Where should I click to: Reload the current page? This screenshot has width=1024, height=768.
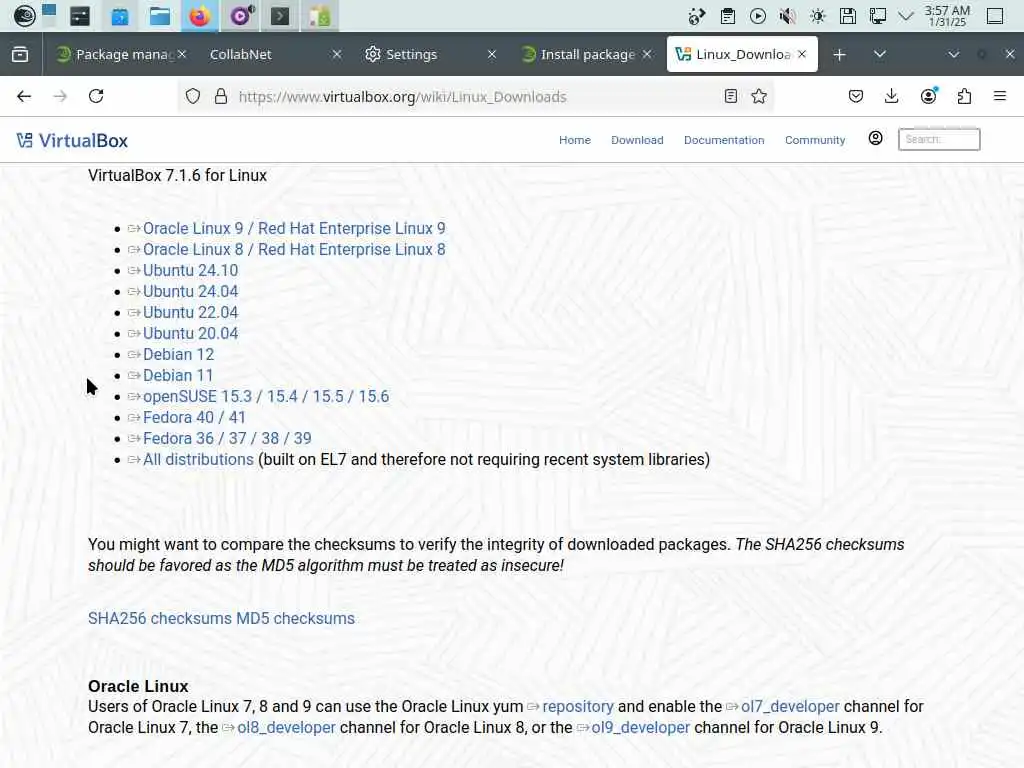click(x=96, y=97)
